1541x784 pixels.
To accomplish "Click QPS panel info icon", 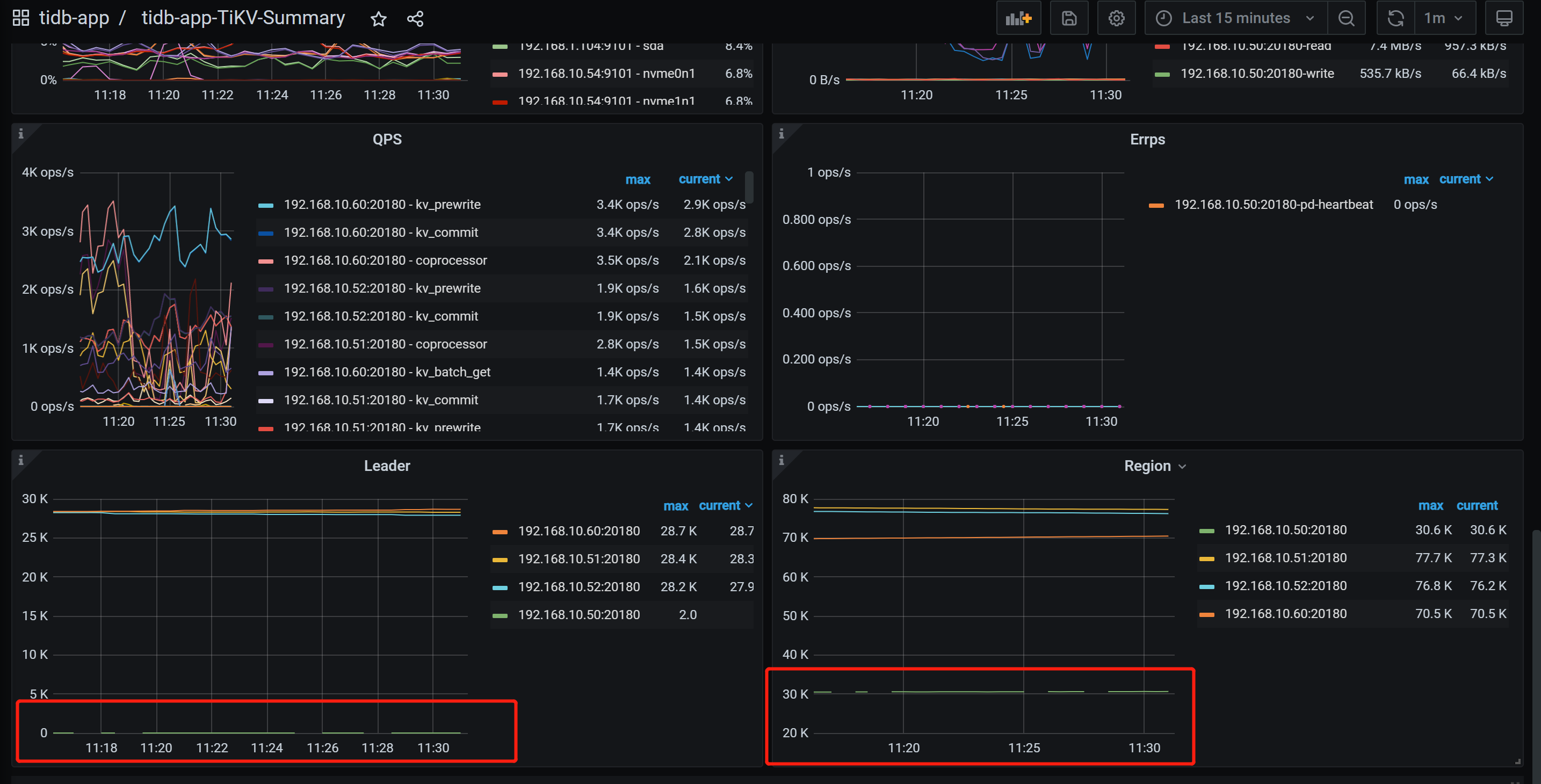I will click(21, 134).
